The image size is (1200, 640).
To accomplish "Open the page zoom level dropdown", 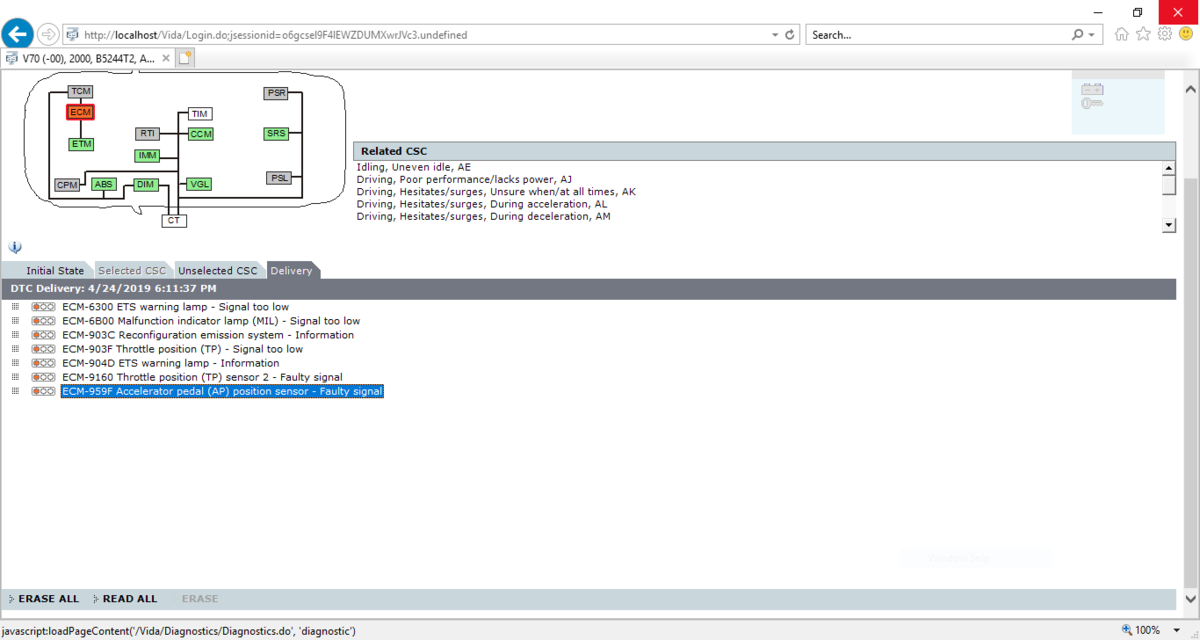I will tap(1165, 630).
